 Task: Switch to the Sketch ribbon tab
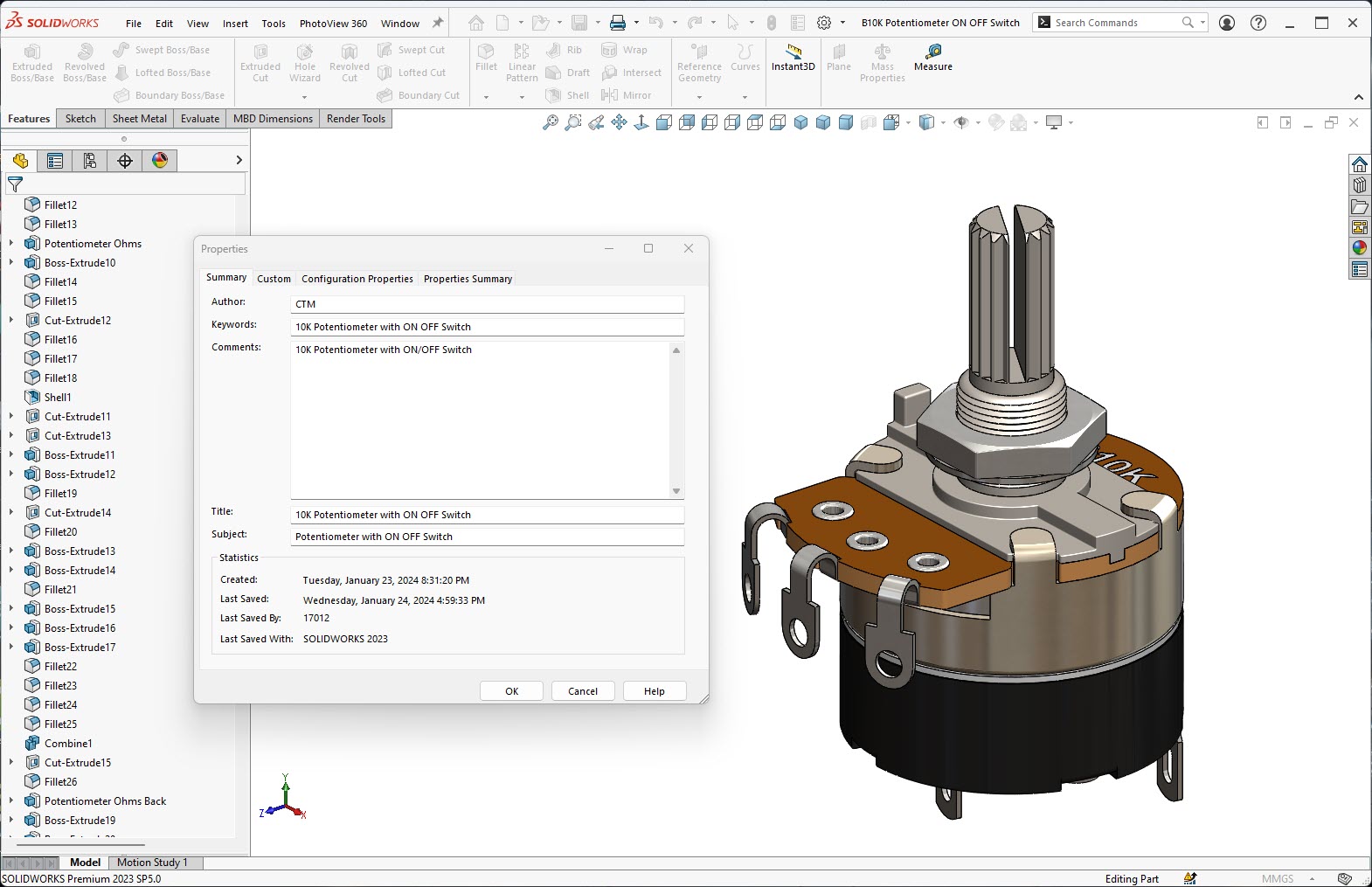point(80,119)
